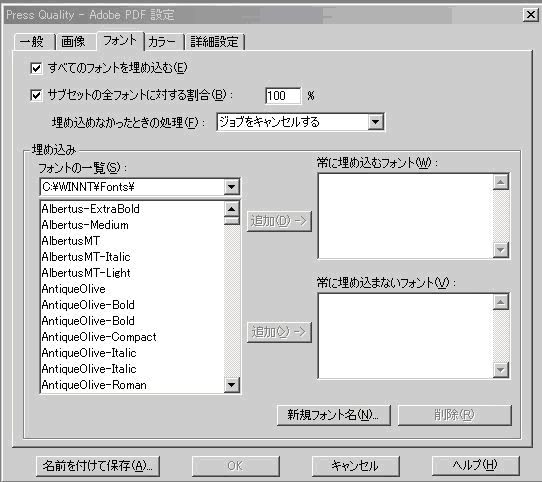Toggle サブセットの全フォント checkbox
The image size is (542, 482).
(x=36, y=95)
